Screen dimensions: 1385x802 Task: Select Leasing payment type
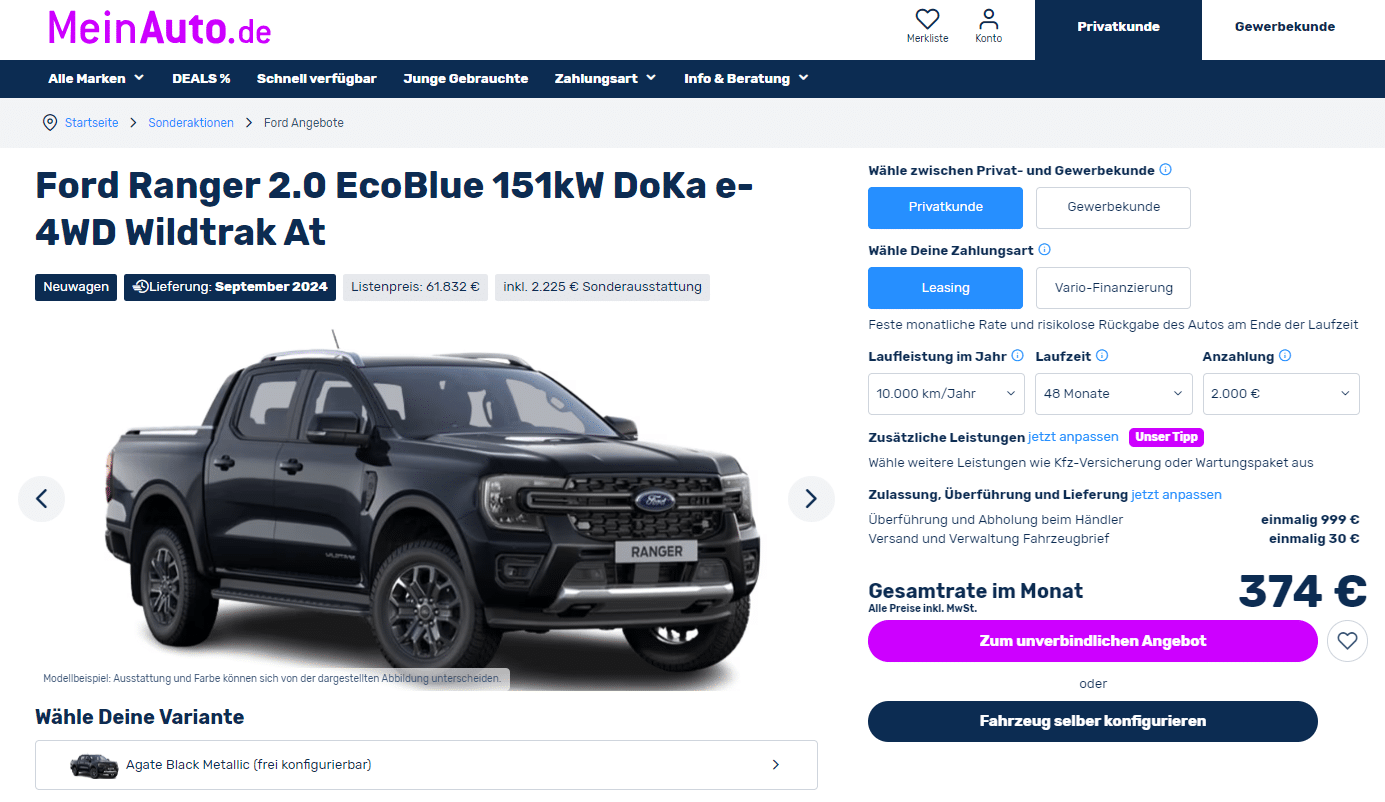[945, 288]
